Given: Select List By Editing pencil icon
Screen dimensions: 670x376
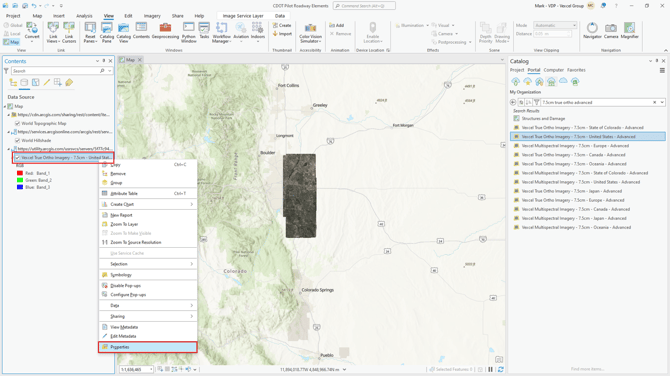Looking at the screenshot, I should (x=47, y=82).
